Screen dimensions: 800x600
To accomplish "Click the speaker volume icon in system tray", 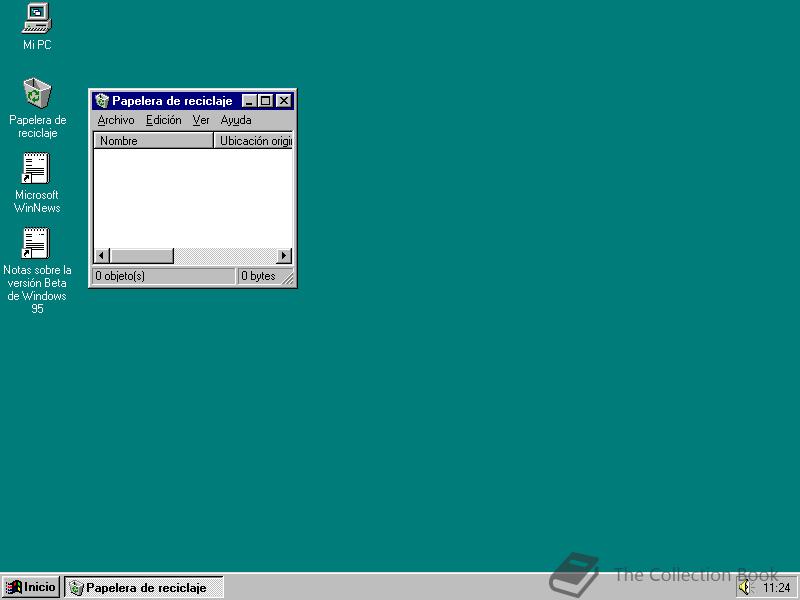I will (x=745, y=588).
